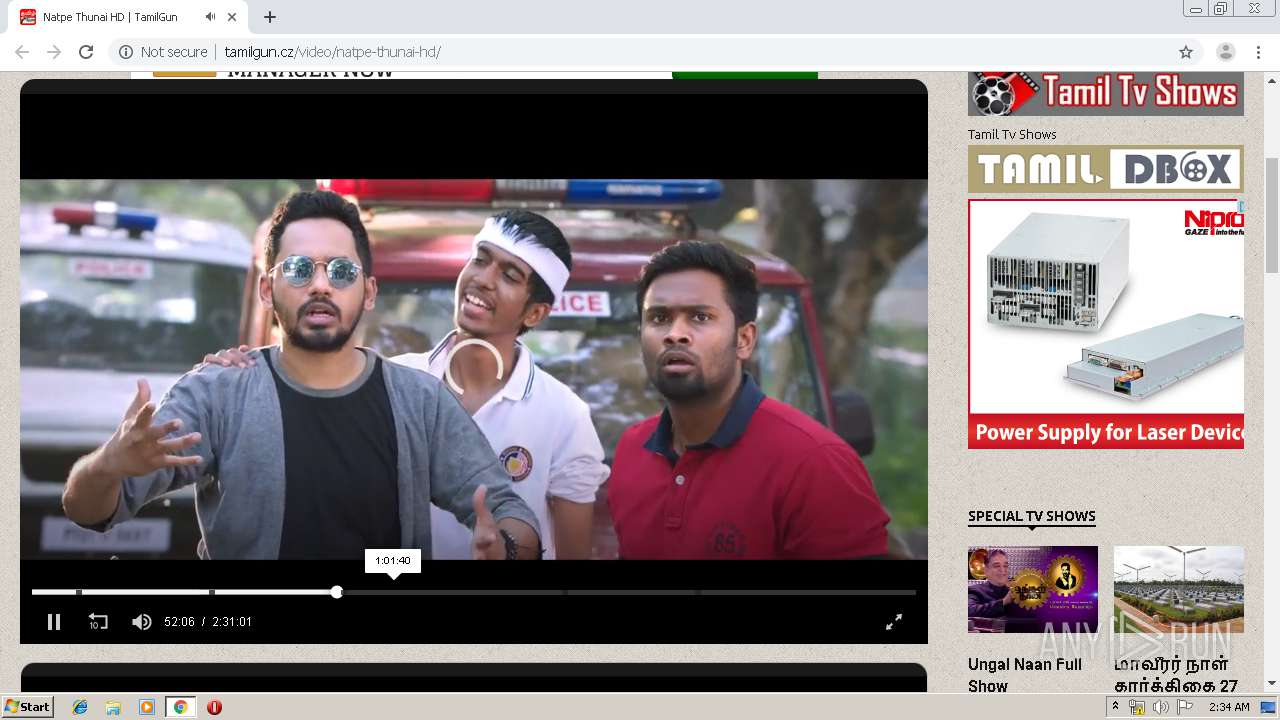The height and width of the screenshot is (720, 1280).
Task: Open the Ungal Naan Full Show link
Action: point(1025,675)
